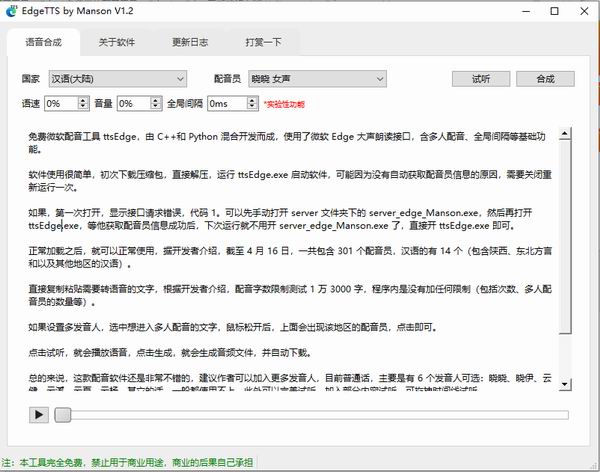Open the 打赏一下 tab
This screenshot has height=472, width=600.
(x=263, y=42)
